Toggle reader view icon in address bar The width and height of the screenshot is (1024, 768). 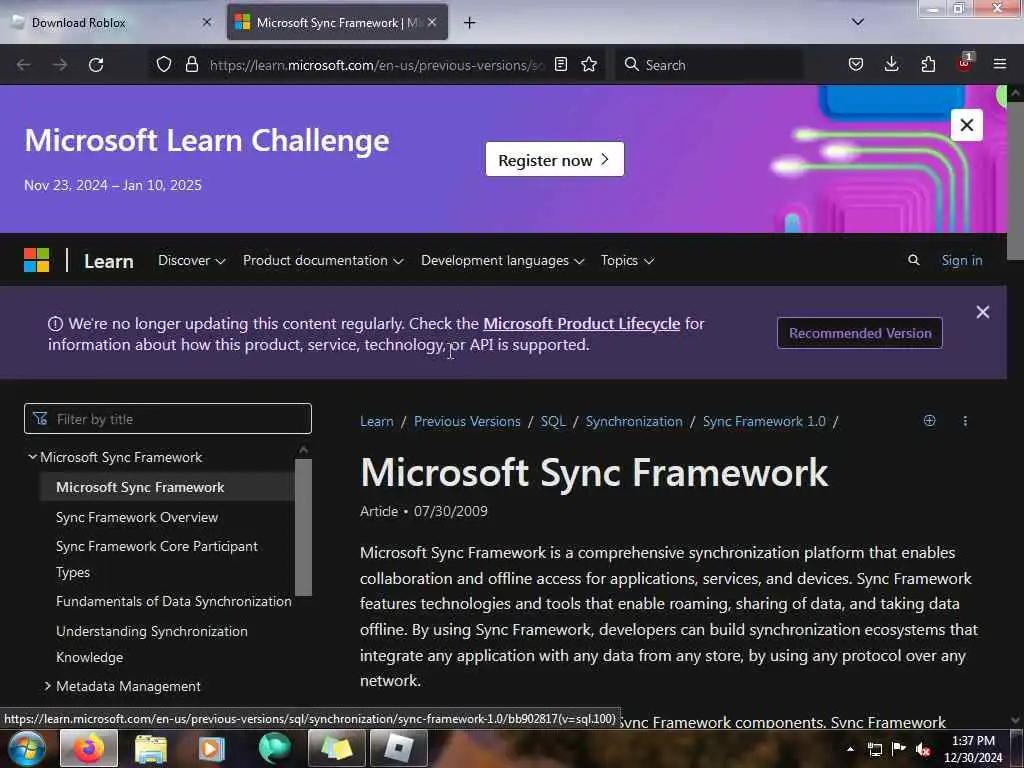(x=560, y=64)
